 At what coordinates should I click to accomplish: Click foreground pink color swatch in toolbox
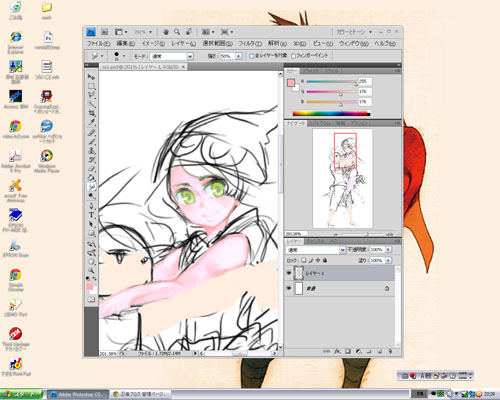tap(89, 286)
